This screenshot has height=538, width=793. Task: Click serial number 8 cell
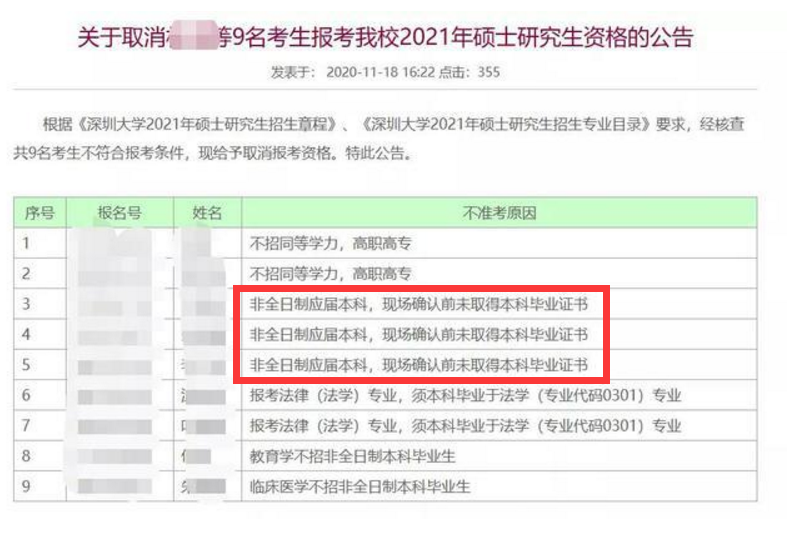pyautogui.click(x=40, y=456)
